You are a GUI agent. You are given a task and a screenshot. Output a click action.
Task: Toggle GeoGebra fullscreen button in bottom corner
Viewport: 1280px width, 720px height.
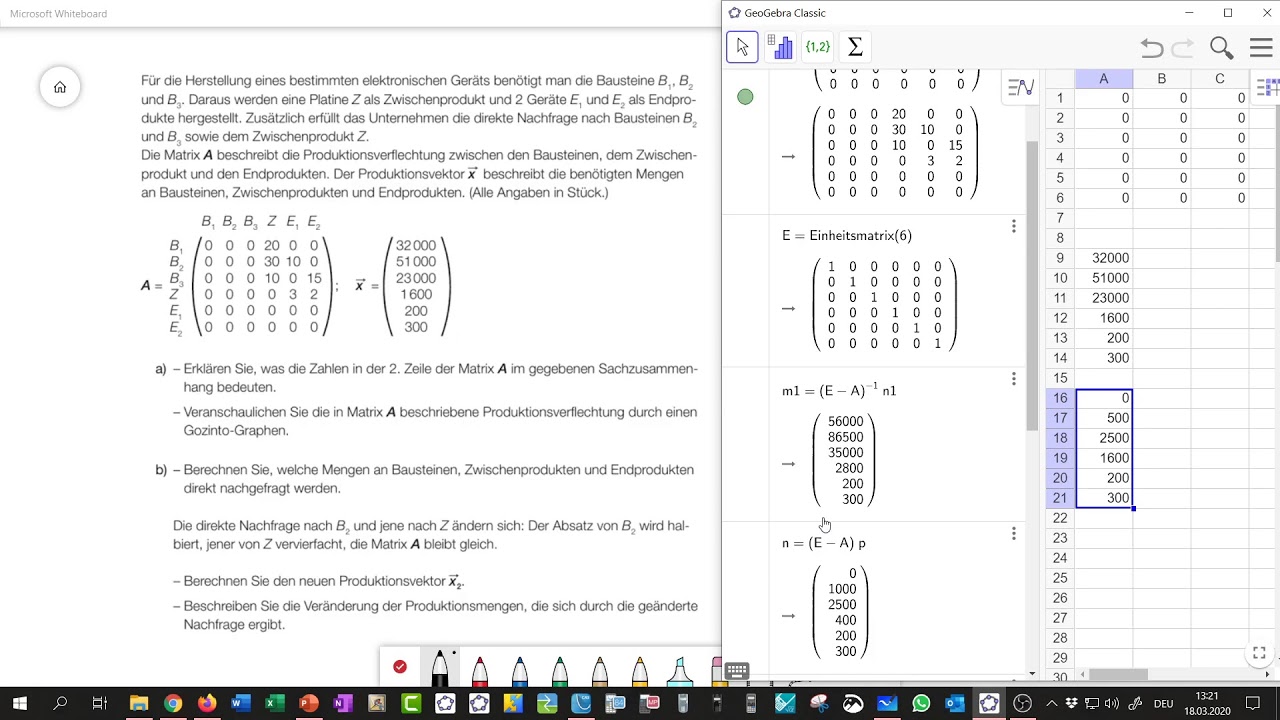(x=1259, y=653)
